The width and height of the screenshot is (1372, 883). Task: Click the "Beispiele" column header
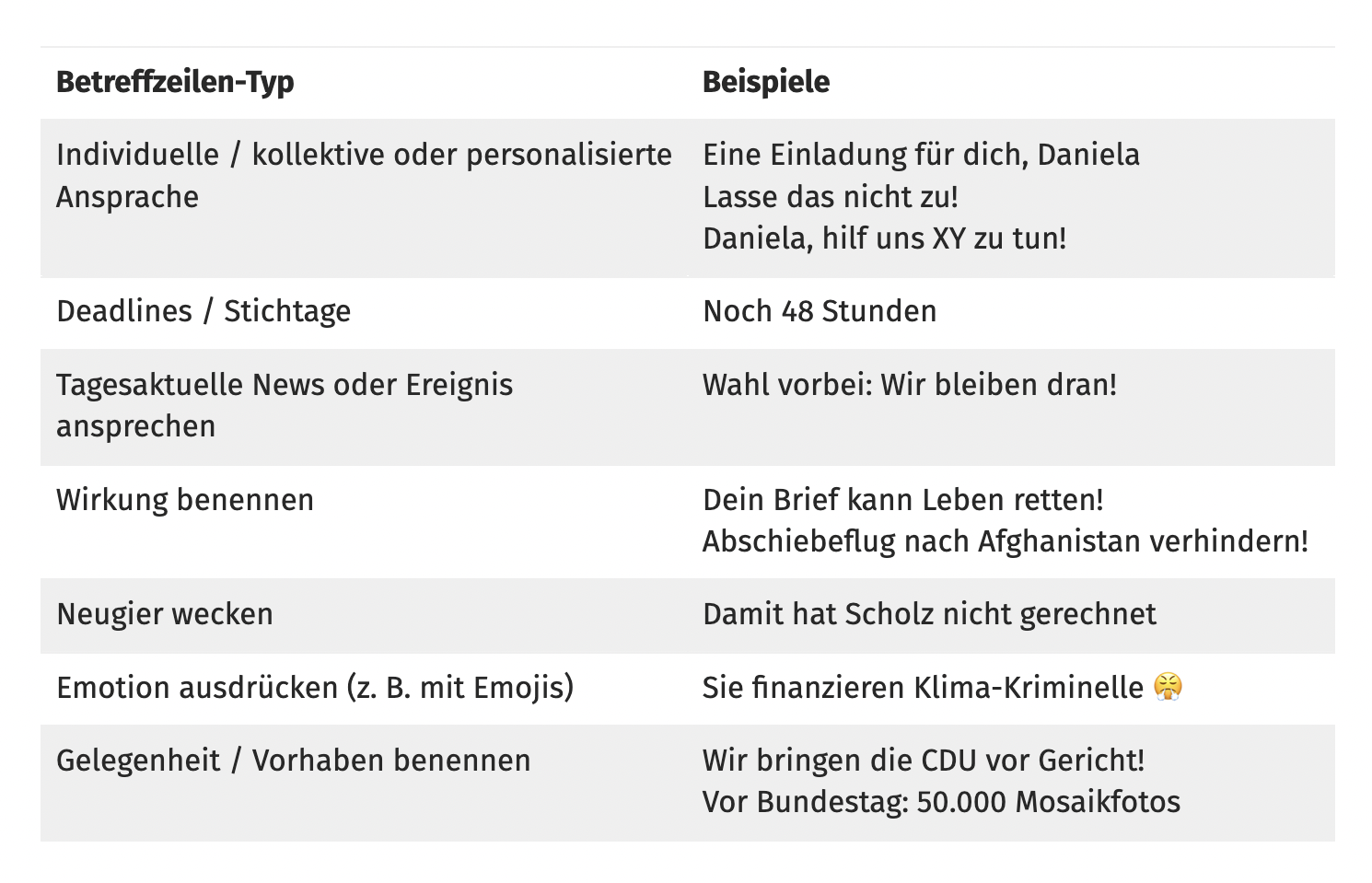coord(765,82)
